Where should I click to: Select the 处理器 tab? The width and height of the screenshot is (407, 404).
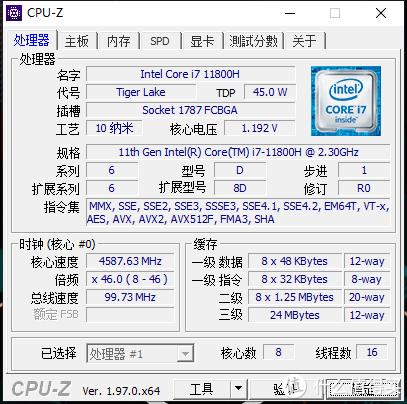click(x=31, y=40)
